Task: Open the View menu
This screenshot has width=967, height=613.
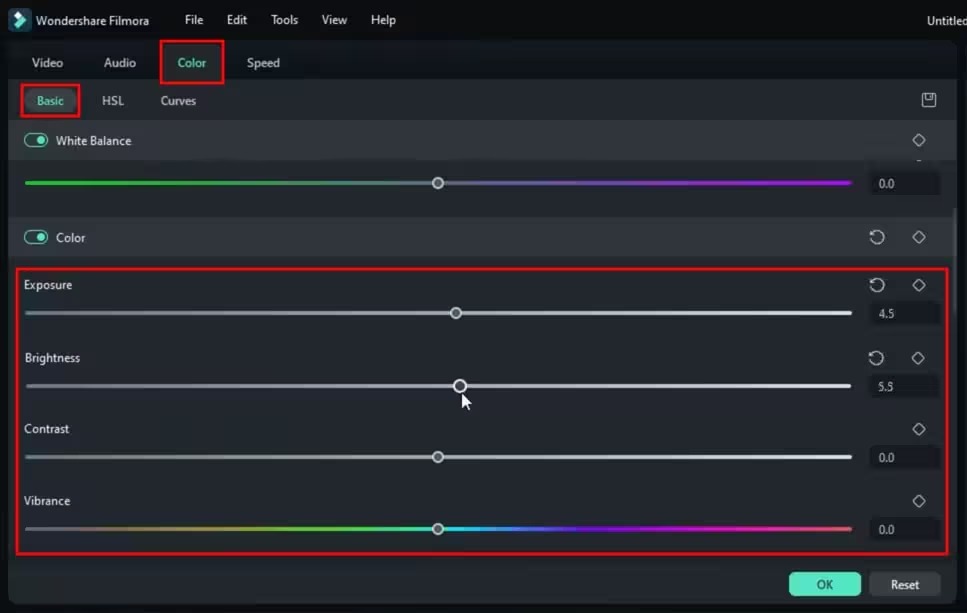Action: (334, 20)
